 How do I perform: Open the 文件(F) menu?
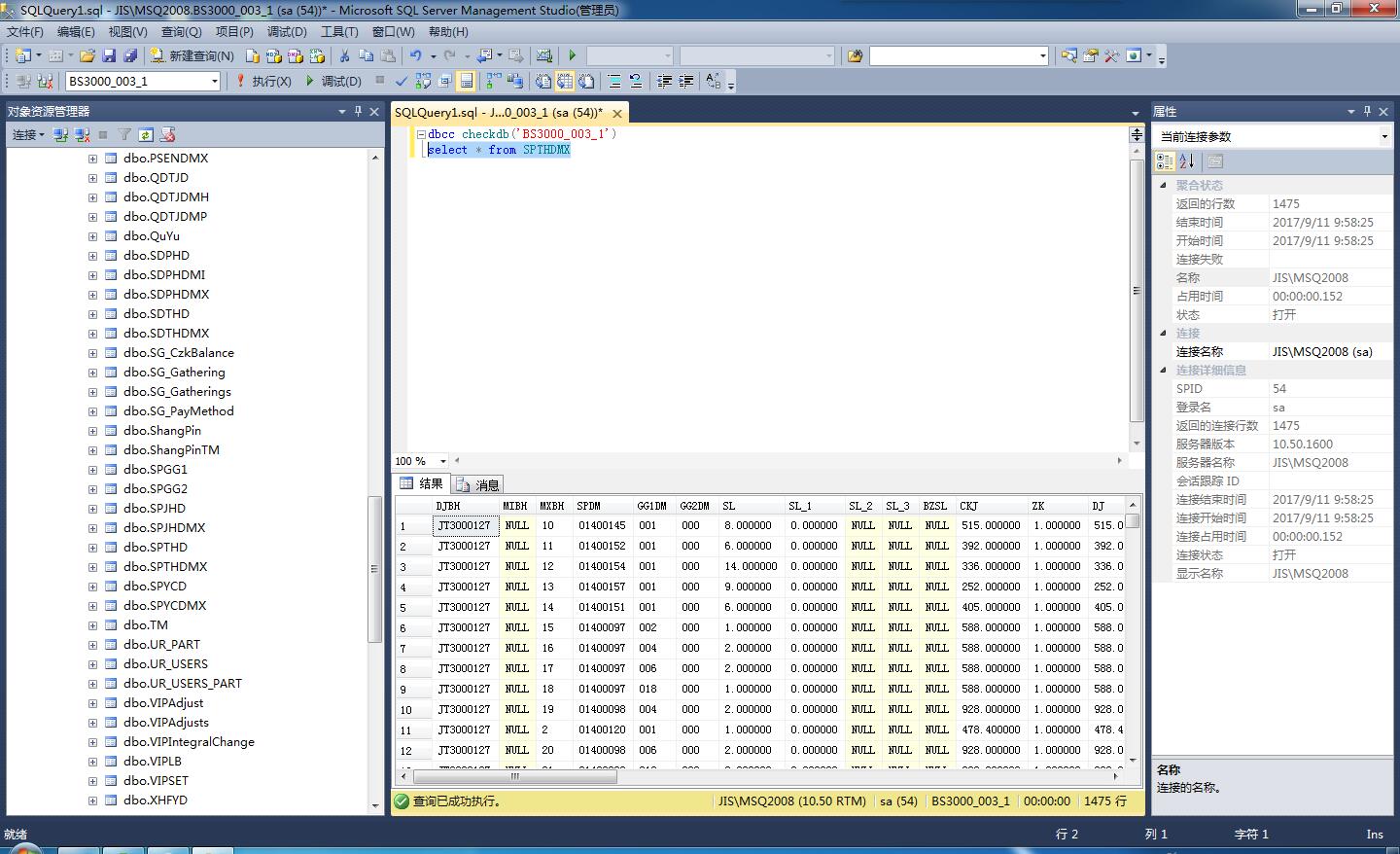pos(25,31)
